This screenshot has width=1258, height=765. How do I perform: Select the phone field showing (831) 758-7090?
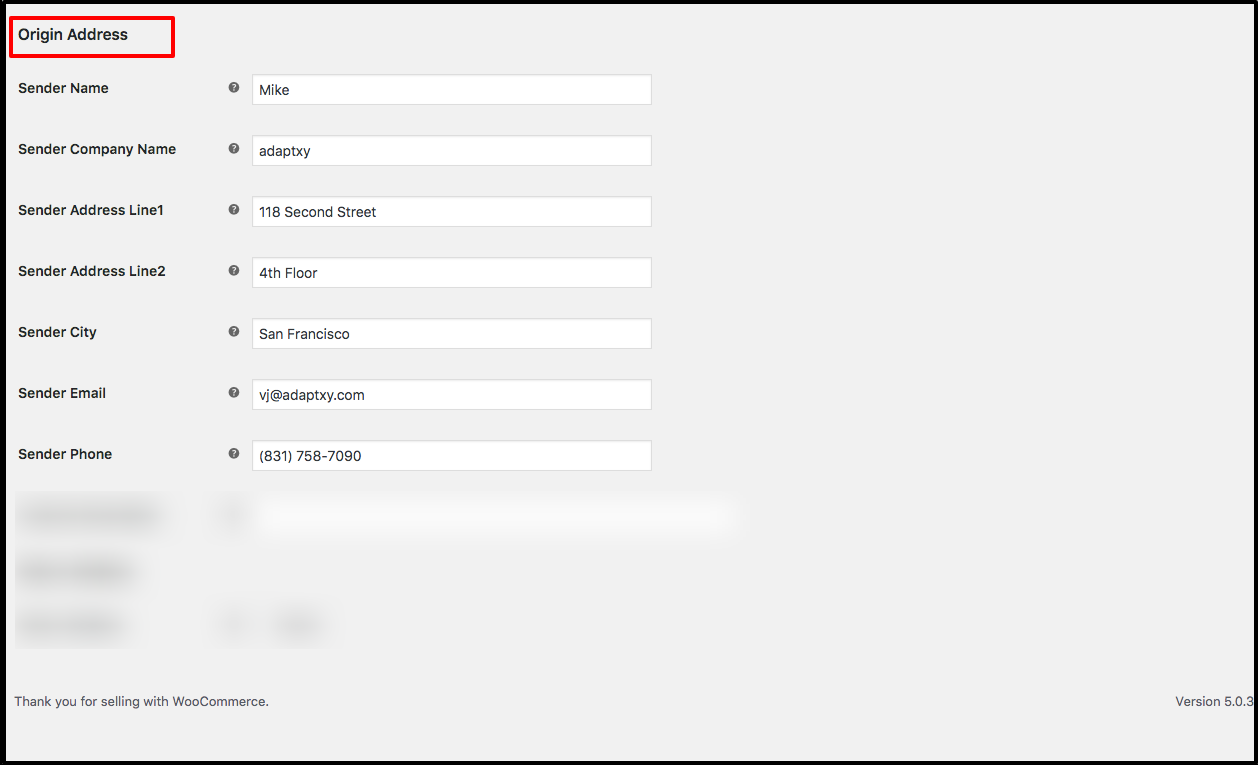[x=452, y=455]
